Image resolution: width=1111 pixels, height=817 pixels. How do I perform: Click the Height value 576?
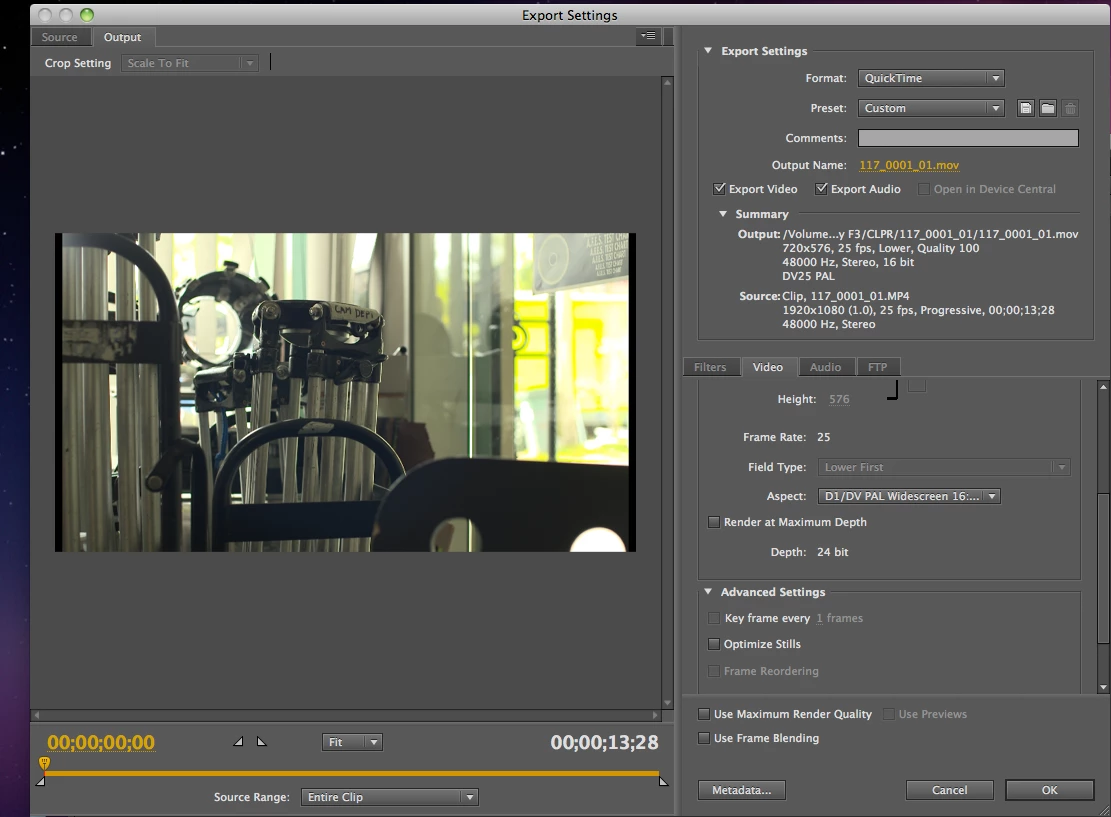839,399
